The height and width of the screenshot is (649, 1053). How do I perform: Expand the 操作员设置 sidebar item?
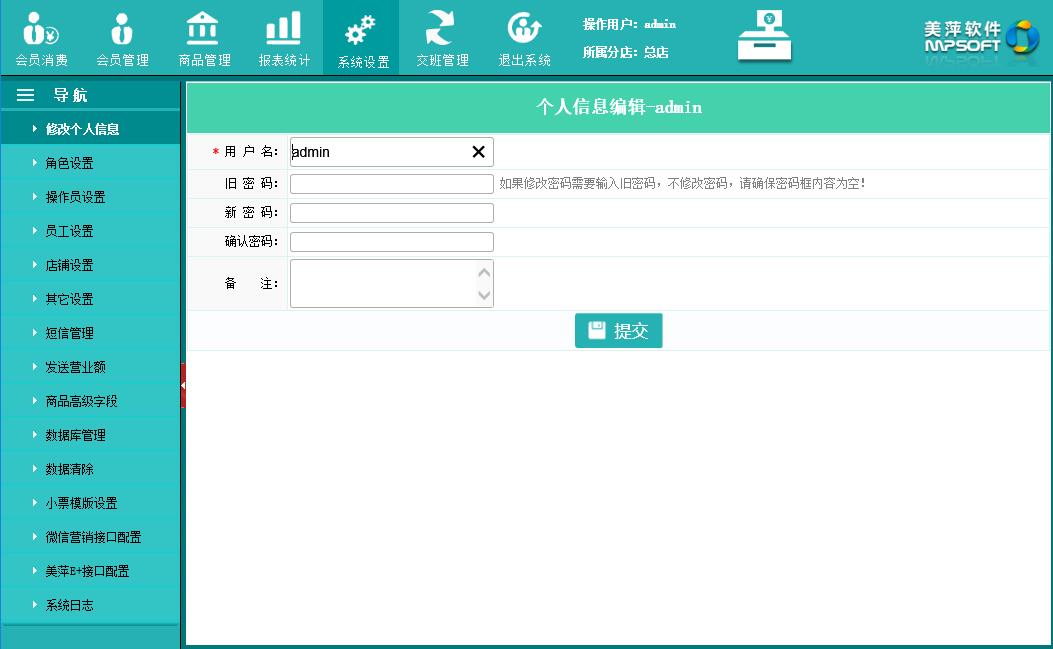[x=75, y=197]
